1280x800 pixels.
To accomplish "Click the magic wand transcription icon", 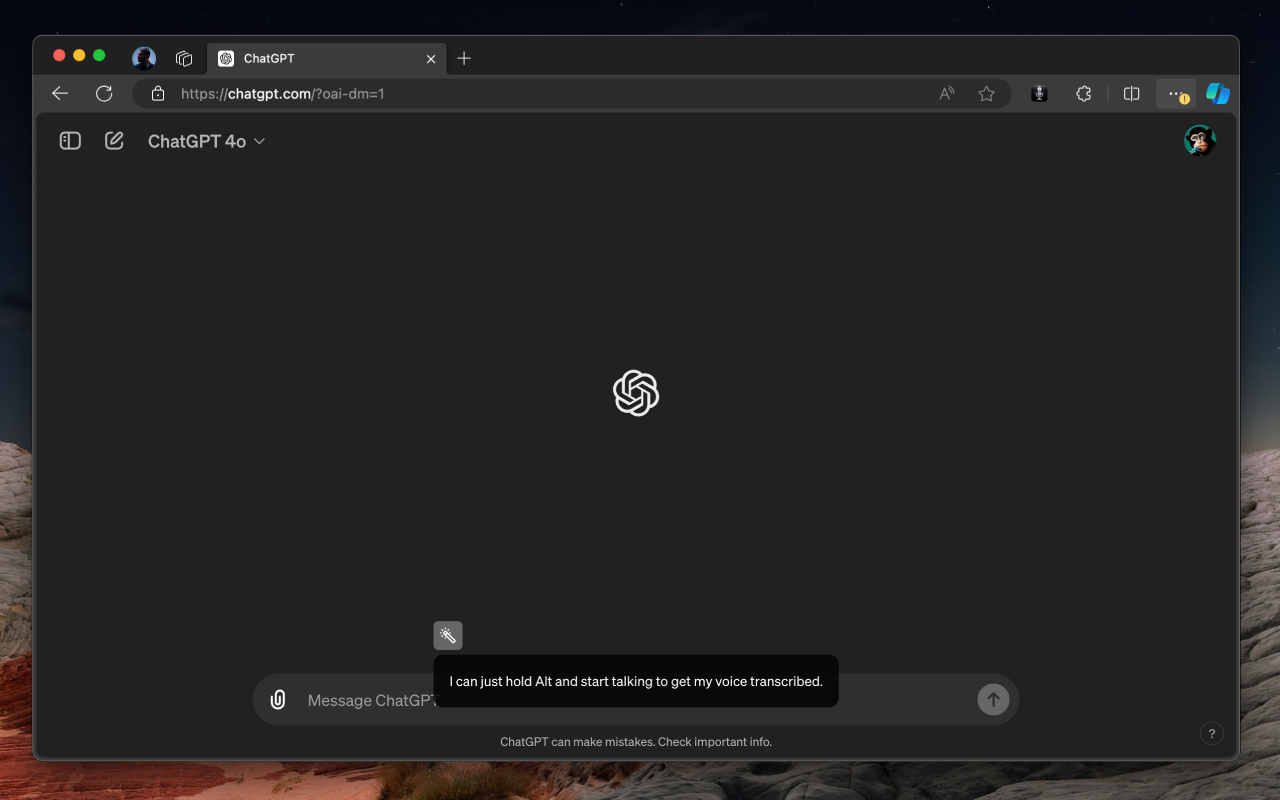I will tap(448, 635).
